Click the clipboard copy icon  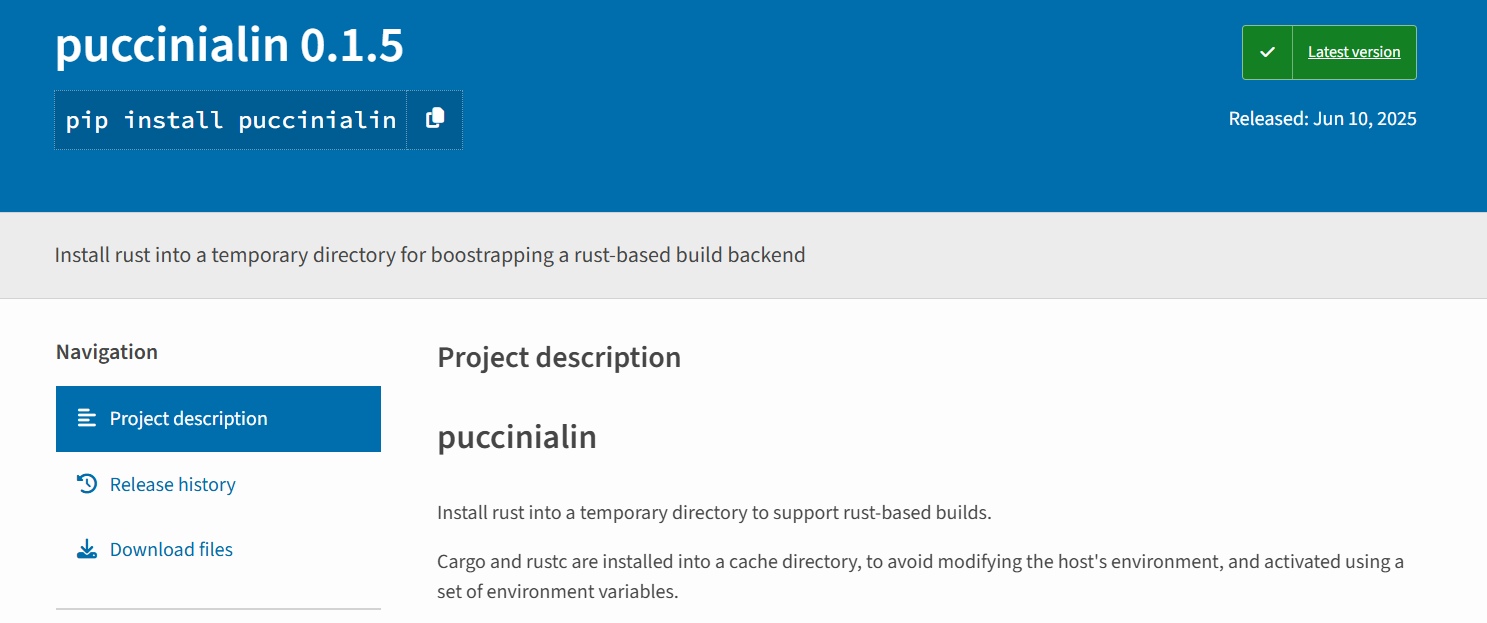pos(434,119)
